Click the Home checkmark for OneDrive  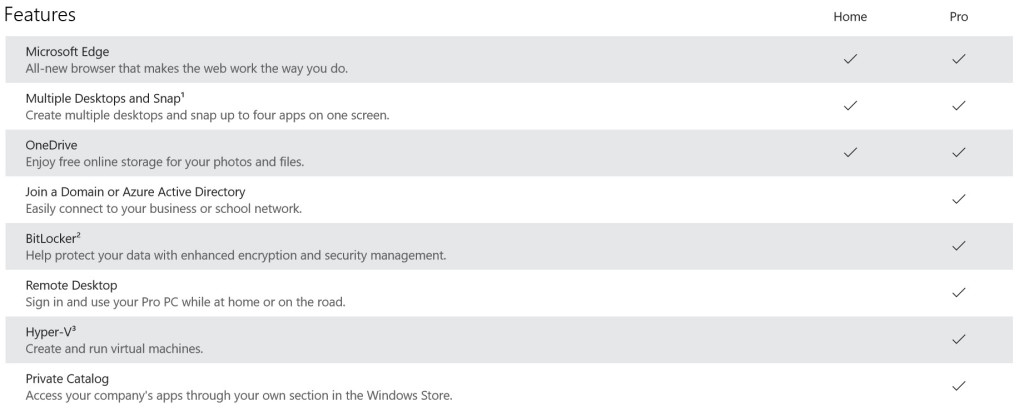850,152
